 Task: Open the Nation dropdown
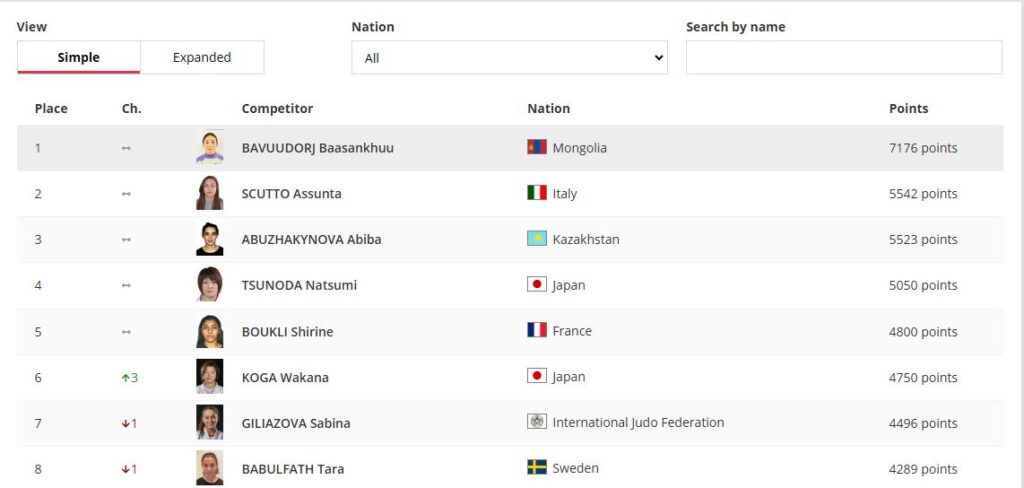click(509, 57)
